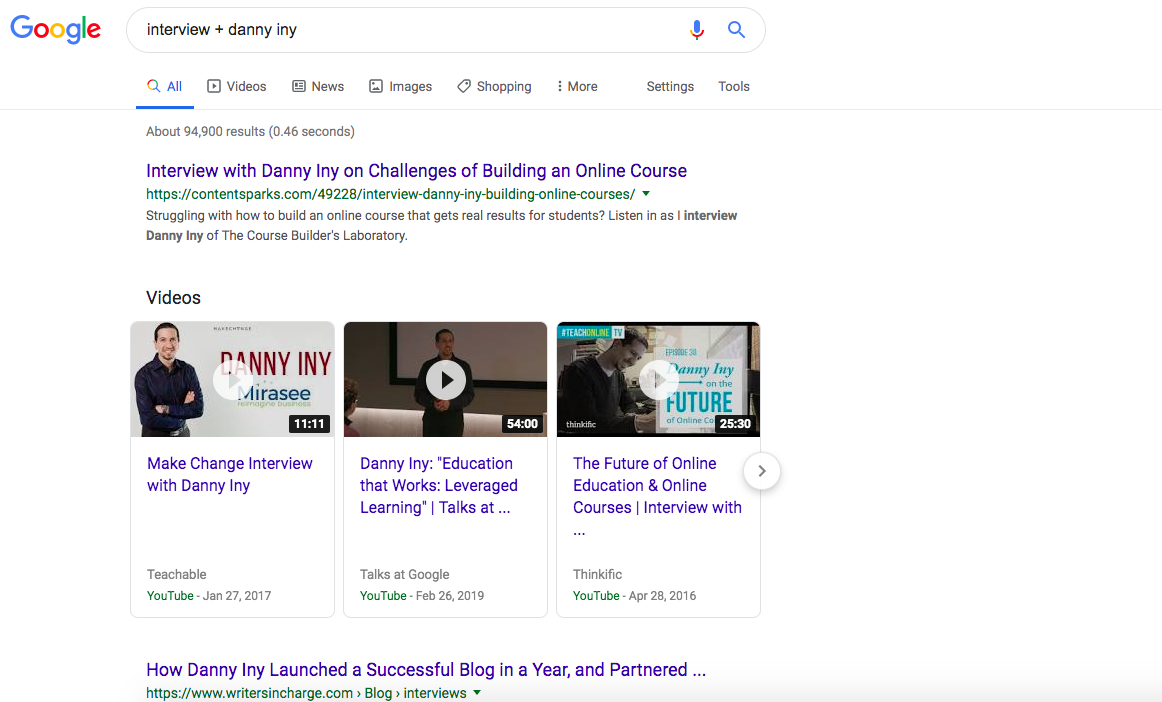Play the 'Make Change Interview' video thumbnail

pyautogui.click(x=233, y=380)
